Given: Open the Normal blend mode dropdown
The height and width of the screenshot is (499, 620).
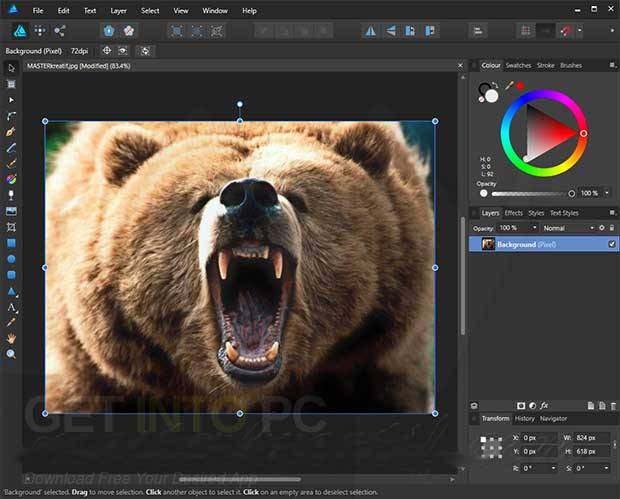Looking at the screenshot, I should pyautogui.click(x=568, y=228).
